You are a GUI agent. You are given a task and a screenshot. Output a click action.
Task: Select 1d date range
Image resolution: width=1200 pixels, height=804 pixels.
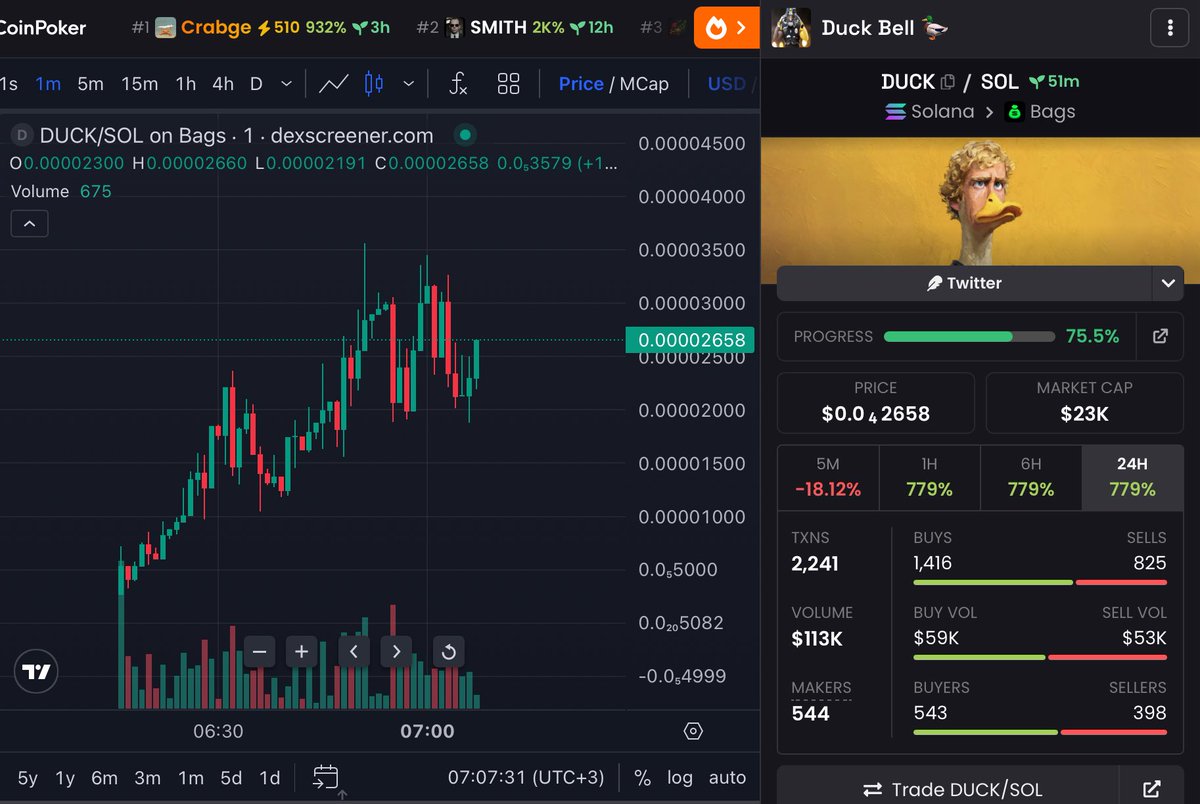(269, 777)
